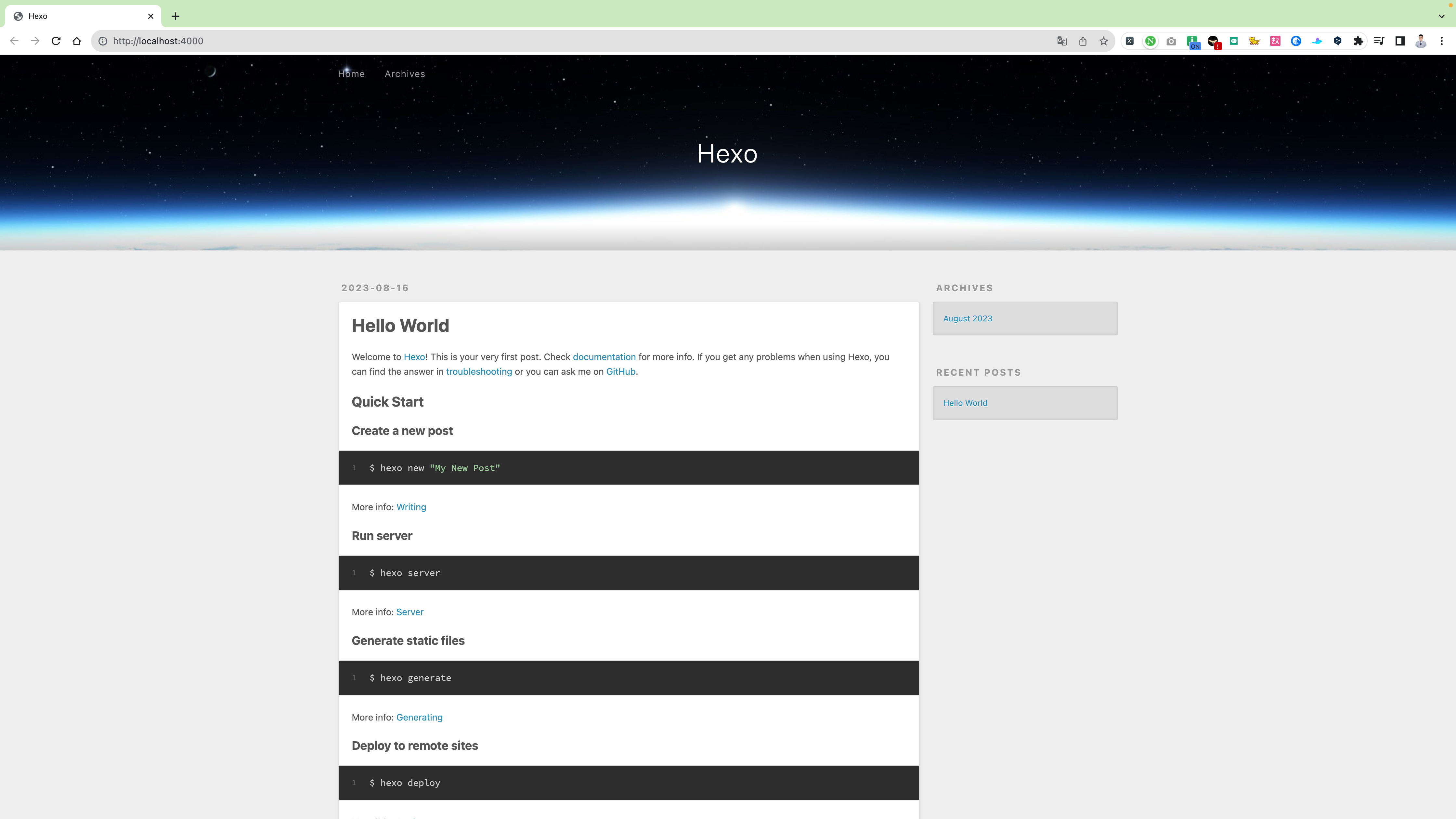
Task: Open the media controls playlist icon
Action: pos(1379,41)
